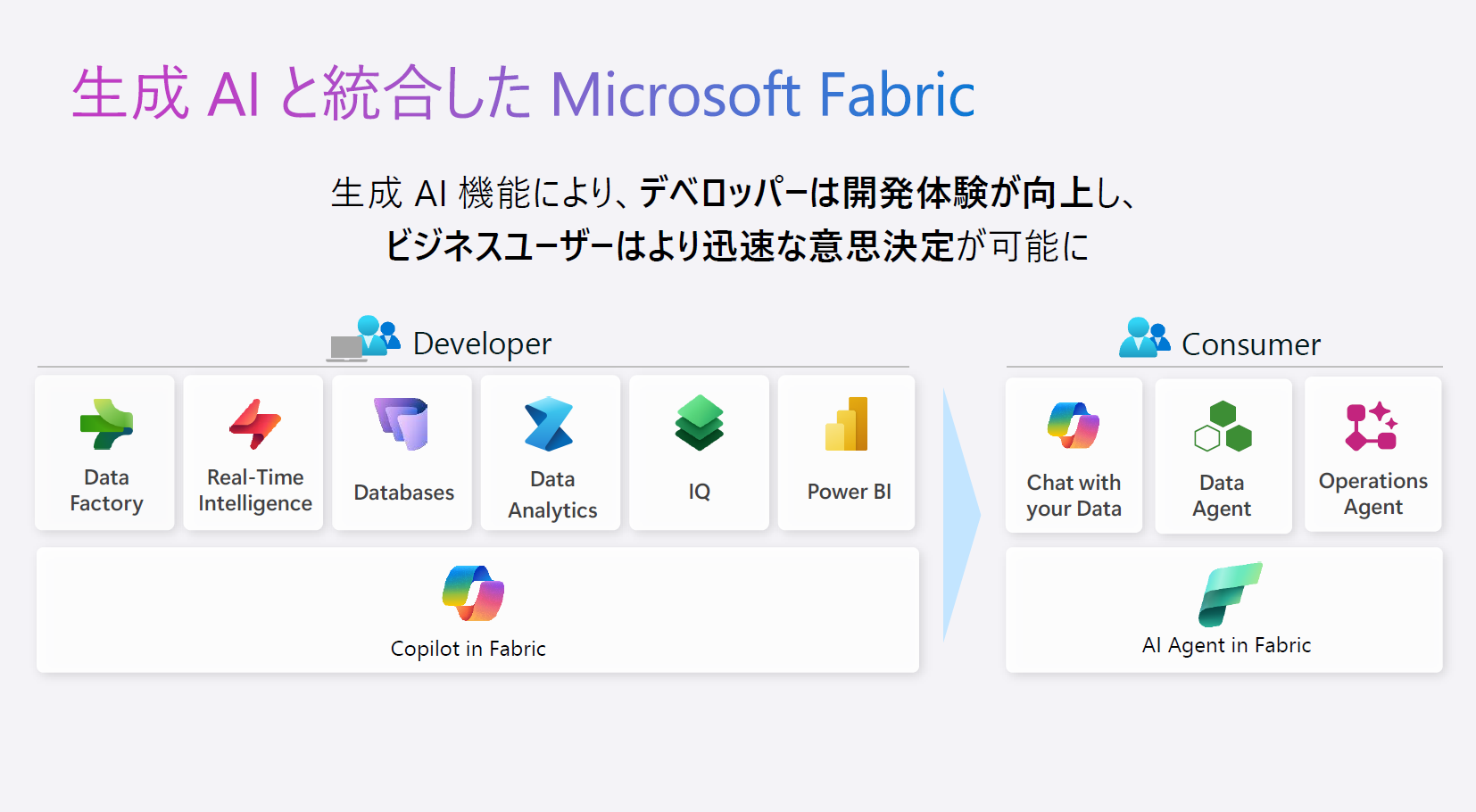Select the Consumer heading text

1250,344
